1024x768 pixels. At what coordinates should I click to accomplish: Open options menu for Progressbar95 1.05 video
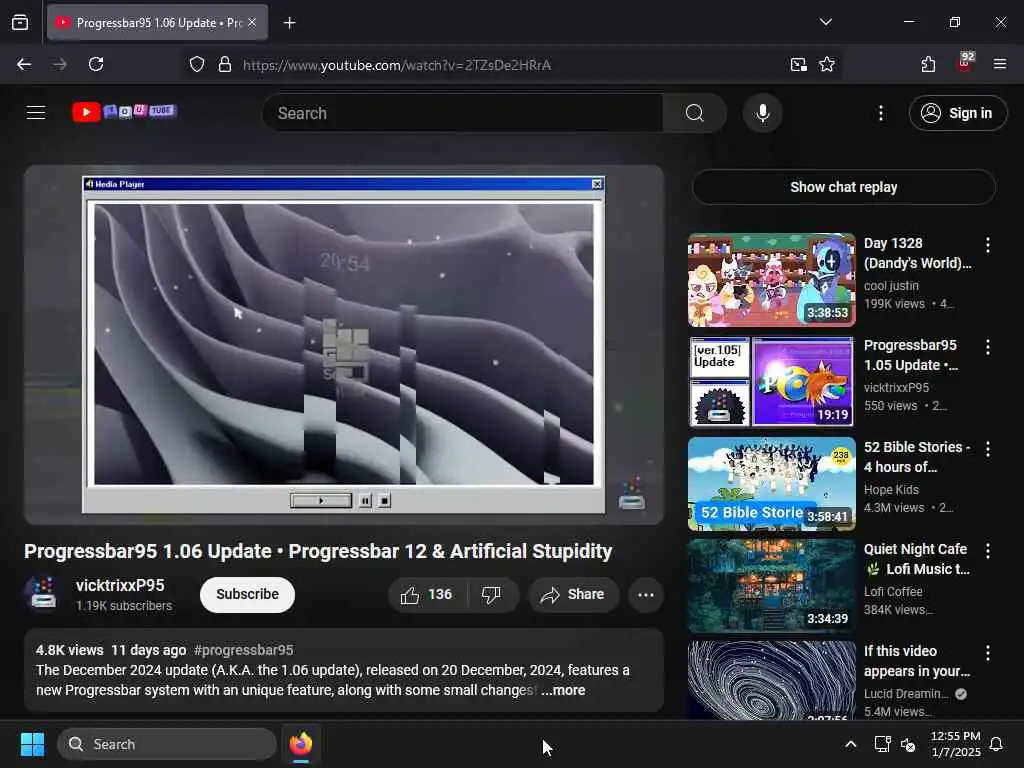click(987, 347)
